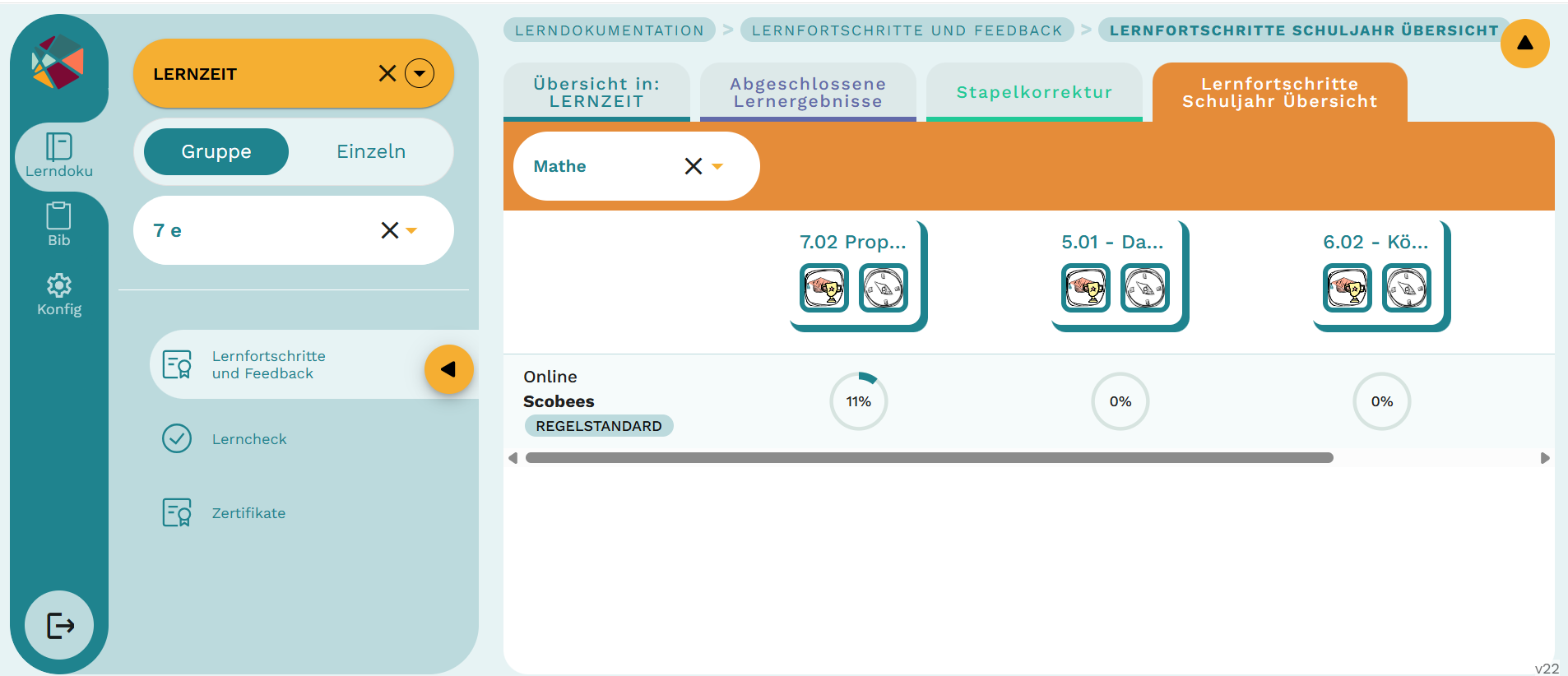Switch to Einzeln mode
The image size is (1568, 676).
(371, 151)
